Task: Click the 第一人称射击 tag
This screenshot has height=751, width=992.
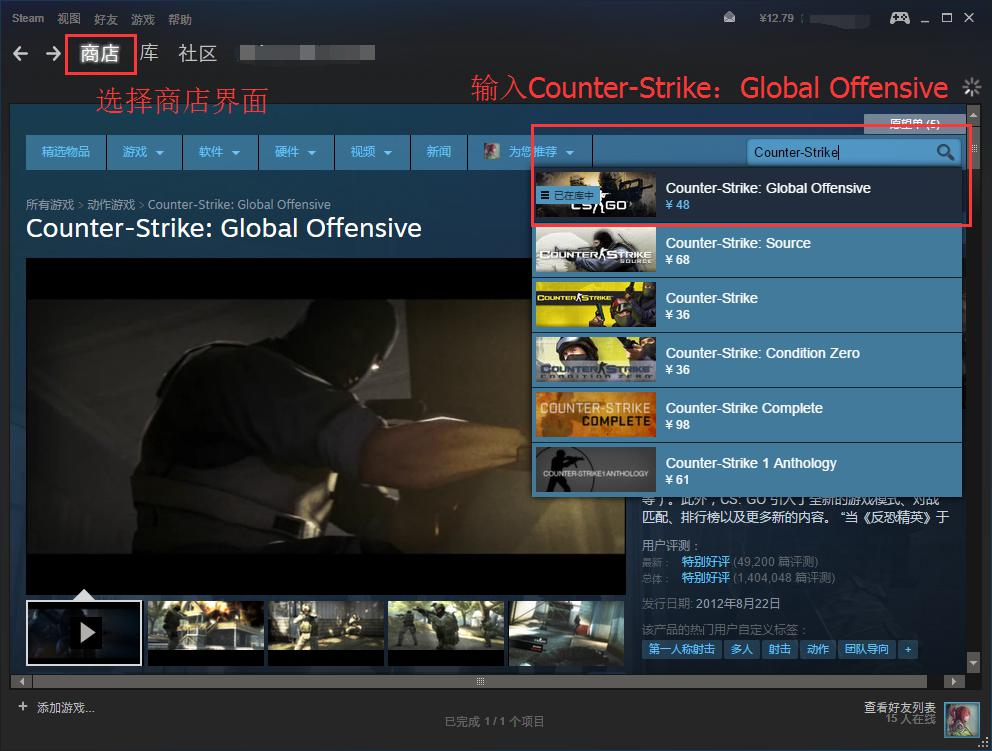Action: pyautogui.click(x=681, y=649)
